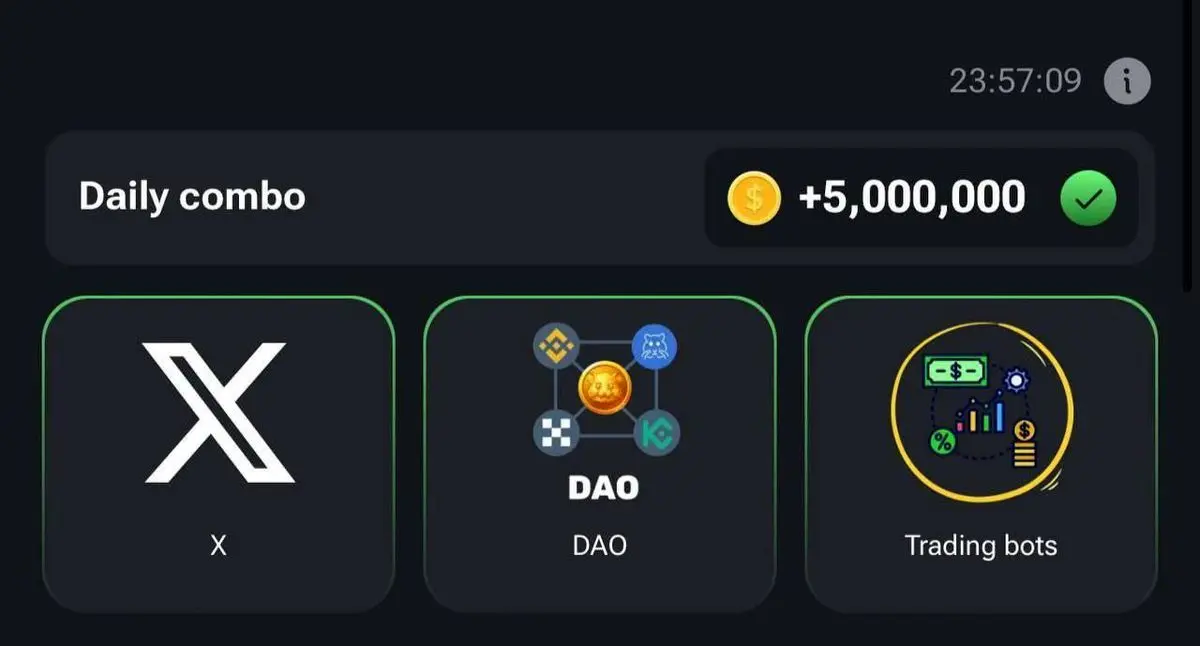Select the Trading bots label
The image size is (1200, 646).
(980, 546)
